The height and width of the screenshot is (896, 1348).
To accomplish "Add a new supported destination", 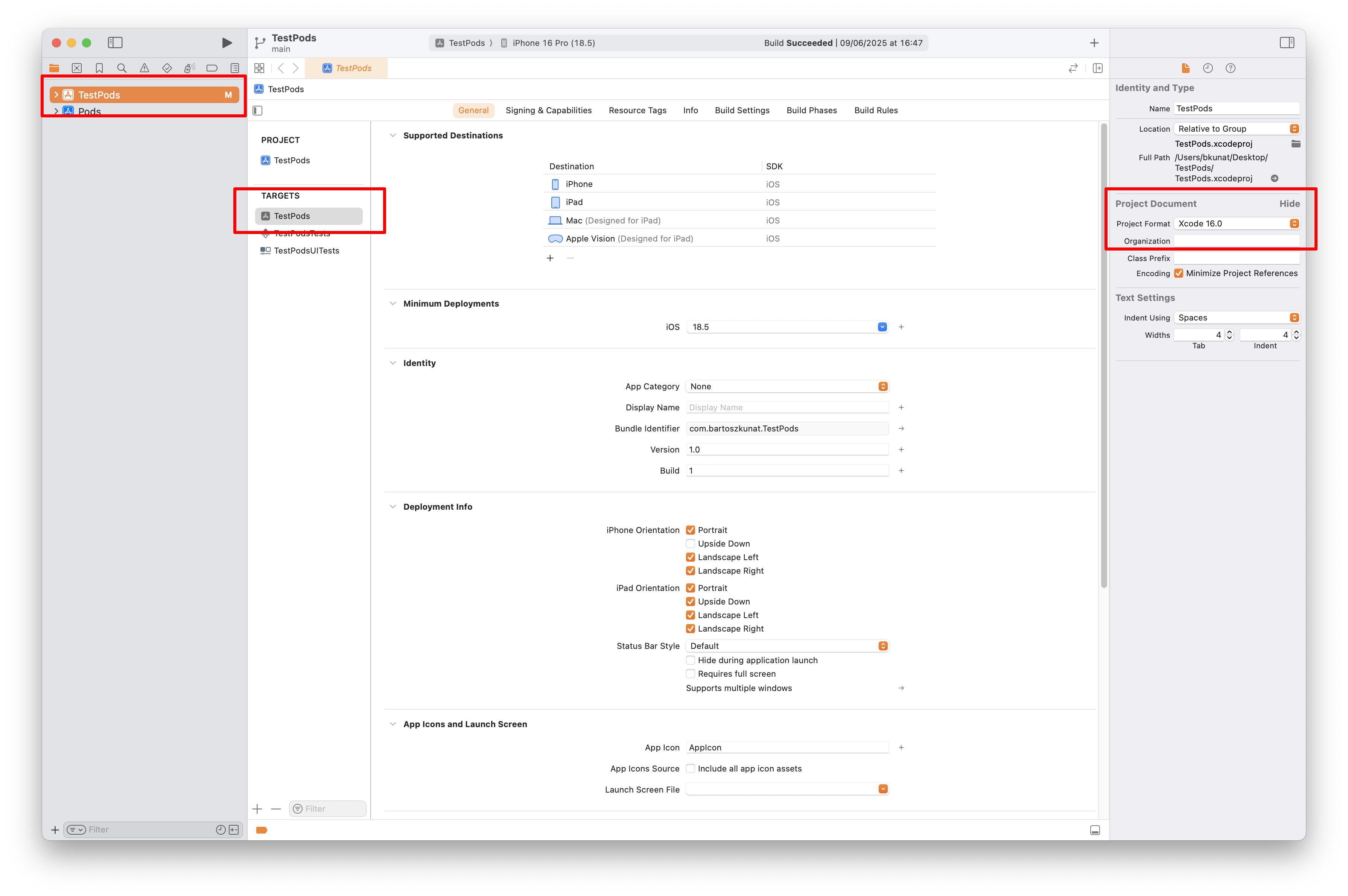I will [x=550, y=258].
